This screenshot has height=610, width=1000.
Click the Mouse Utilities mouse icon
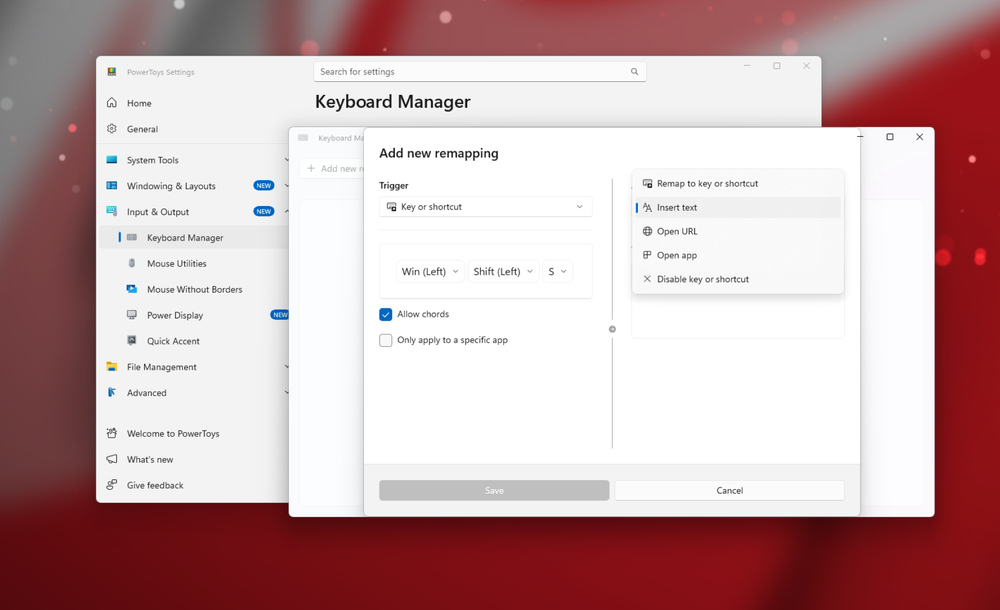click(132, 263)
